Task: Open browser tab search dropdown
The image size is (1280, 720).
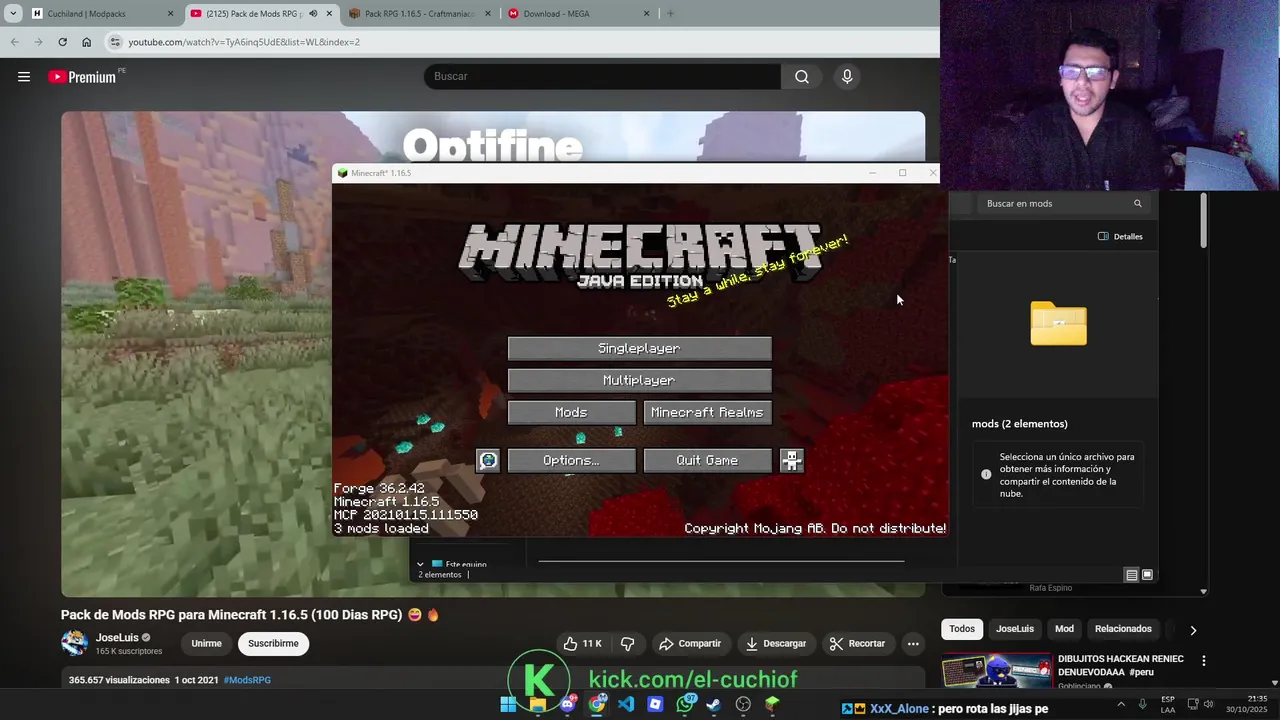Action: click(x=13, y=14)
